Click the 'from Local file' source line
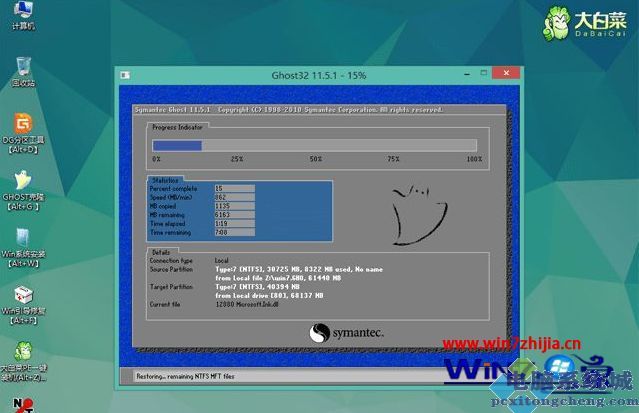The image size is (639, 413). coord(278,278)
